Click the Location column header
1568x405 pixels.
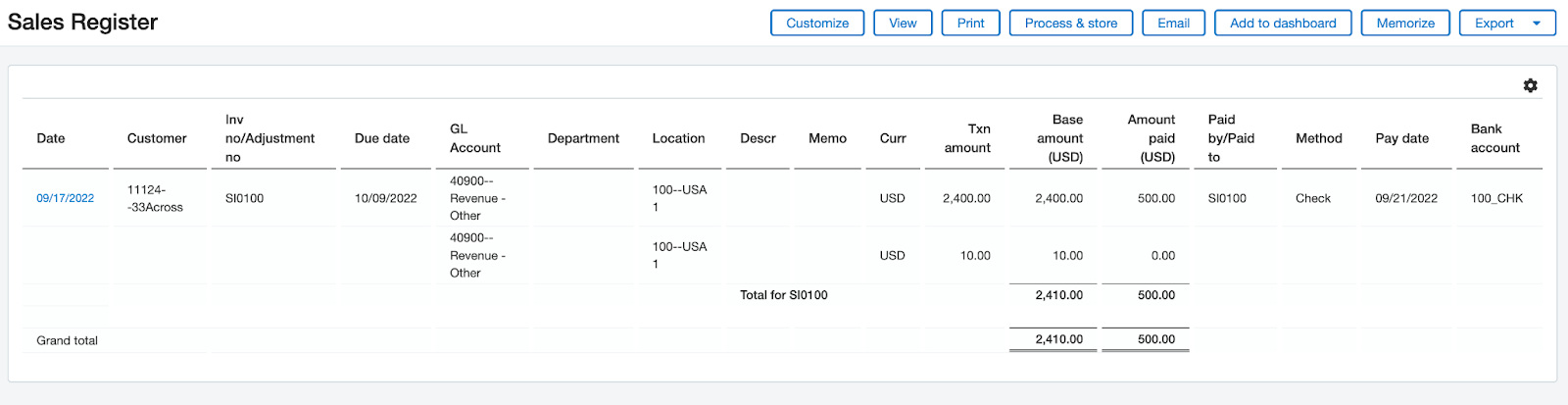click(678, 138)
